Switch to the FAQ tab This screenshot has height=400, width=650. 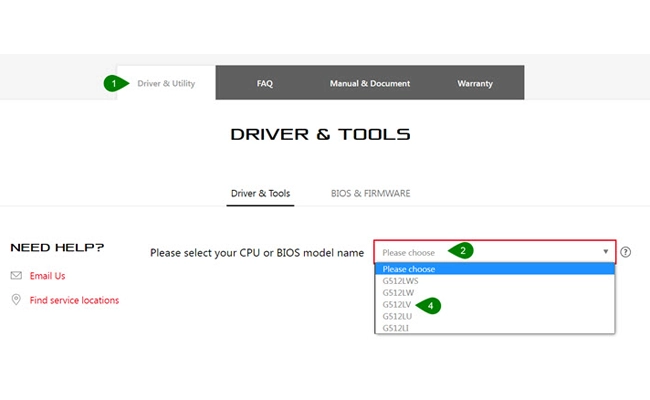265,84
